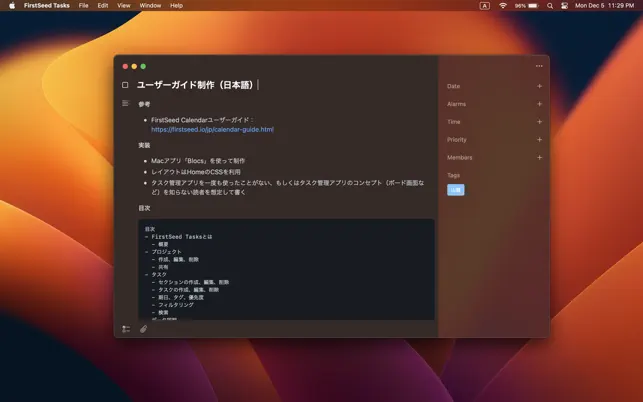Add Members using the plus button
Viewport: 643px width, 402px height.
[x=539, y=158]
